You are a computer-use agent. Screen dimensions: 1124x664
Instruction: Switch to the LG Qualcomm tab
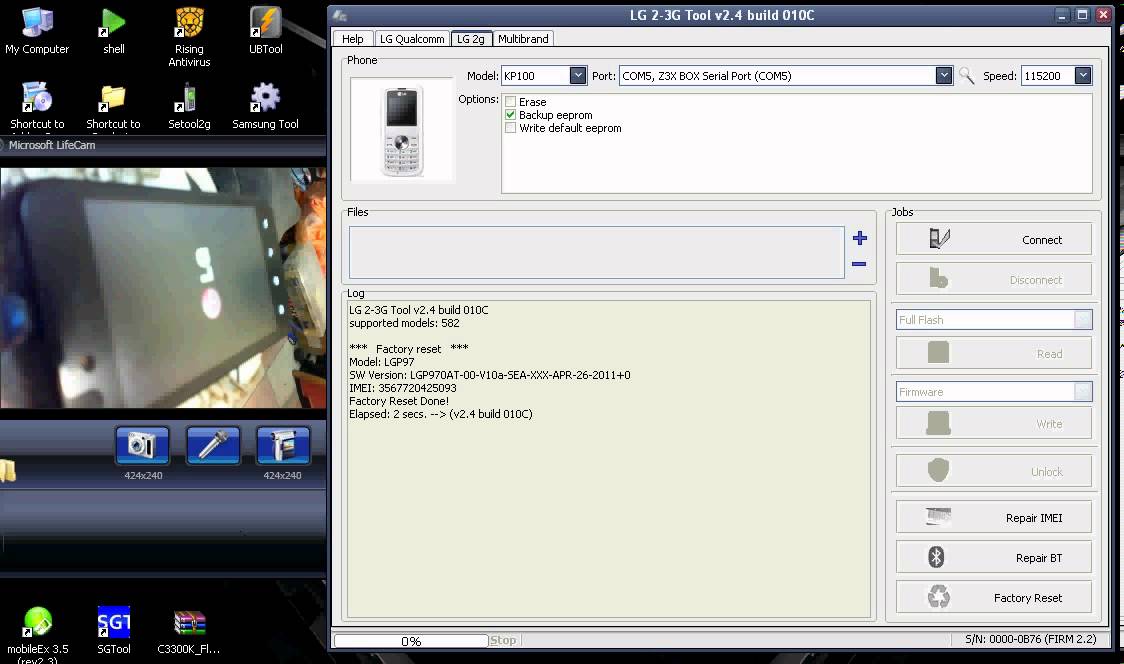pos(411,39)
